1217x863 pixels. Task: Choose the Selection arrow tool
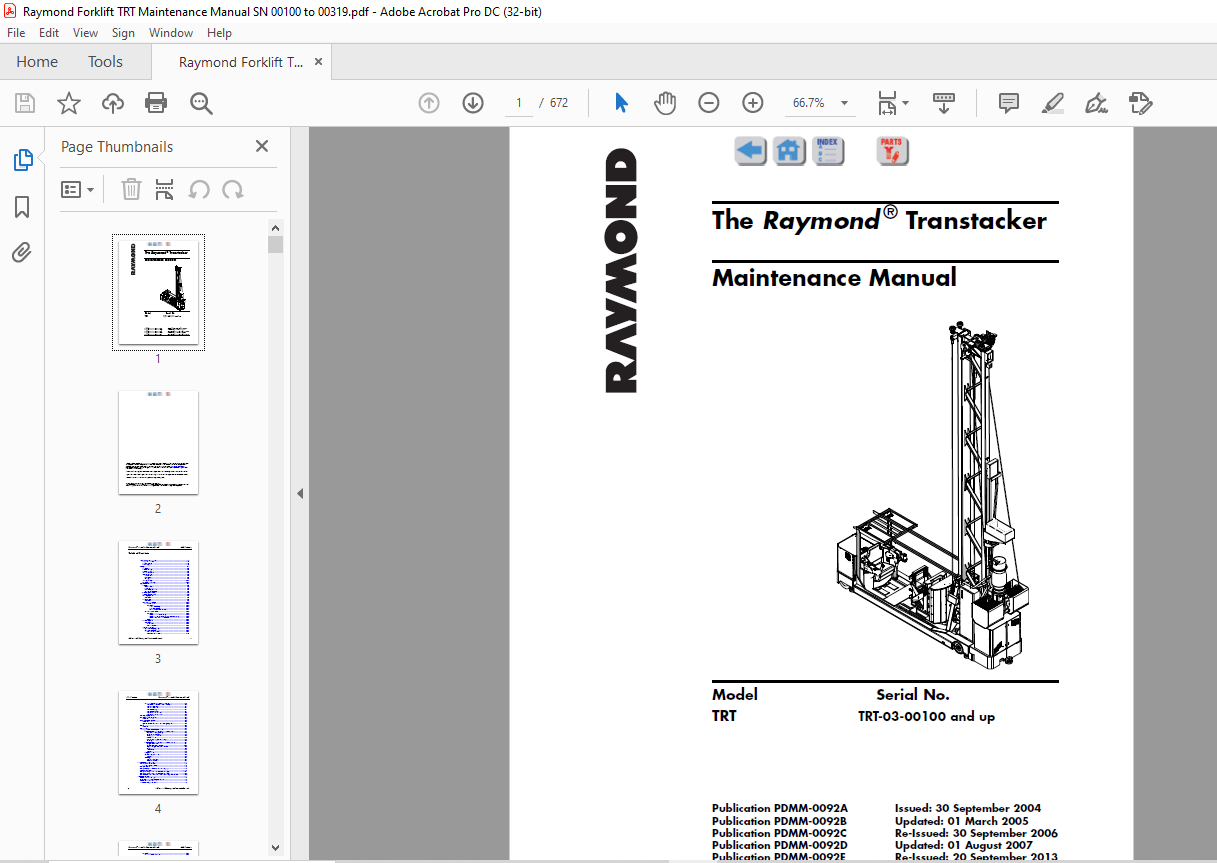point(621,103)
